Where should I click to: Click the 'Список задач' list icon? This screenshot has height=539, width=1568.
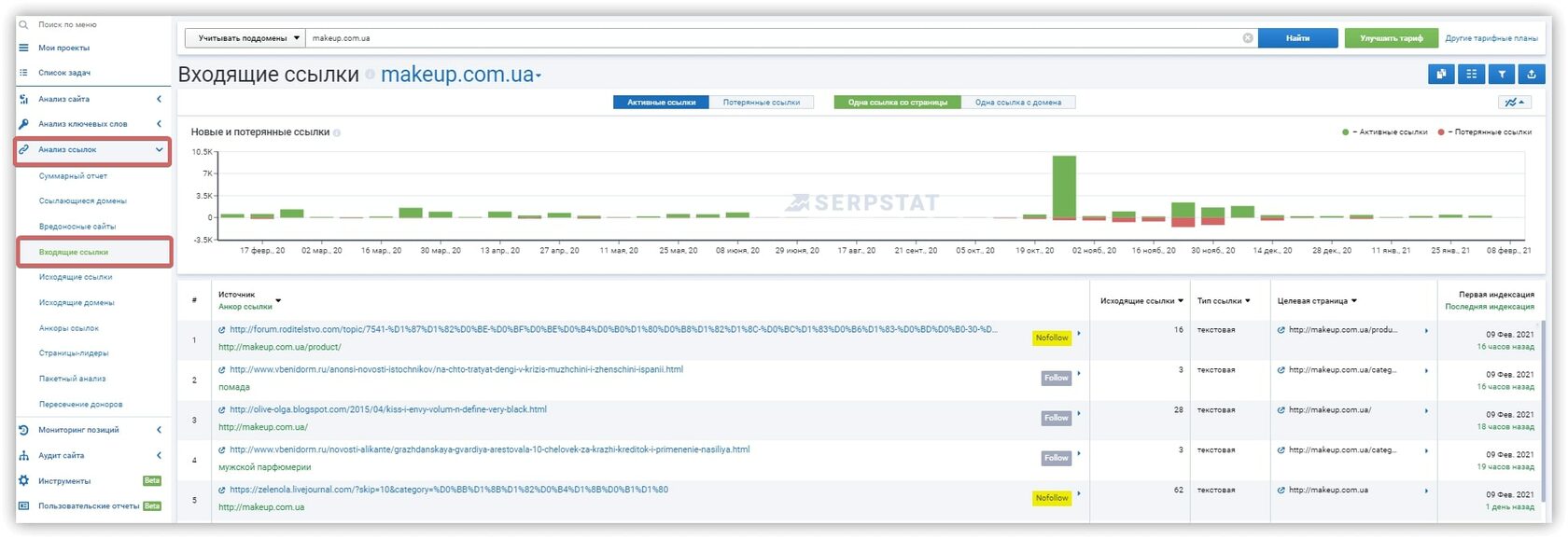23,73
